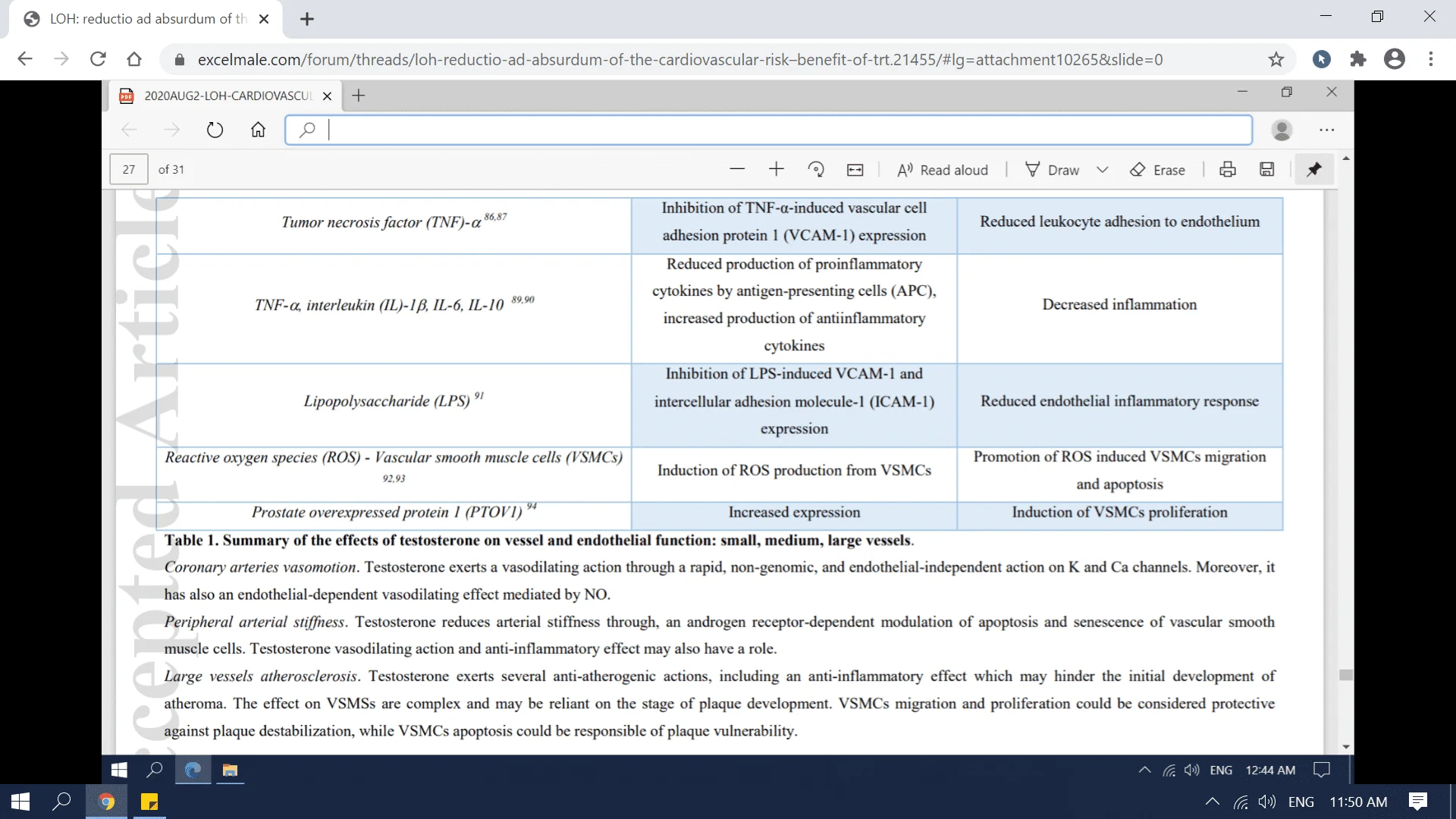Open a new Chrome tab
1456x819 pixels.
307,19
